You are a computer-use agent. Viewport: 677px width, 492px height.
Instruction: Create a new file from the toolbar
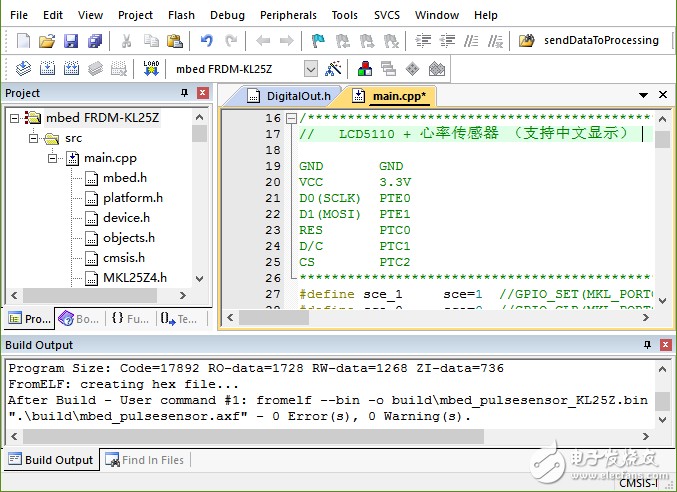[24, 41]
